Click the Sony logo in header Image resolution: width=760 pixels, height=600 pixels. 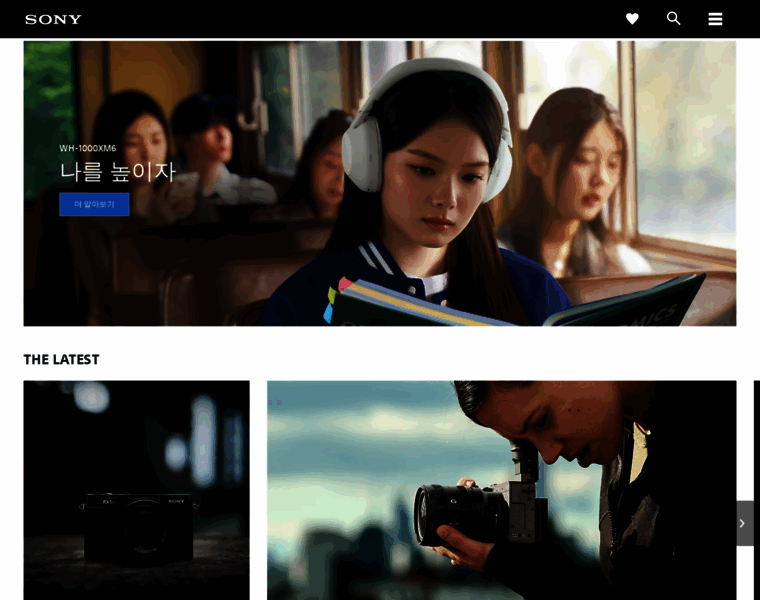53,19
